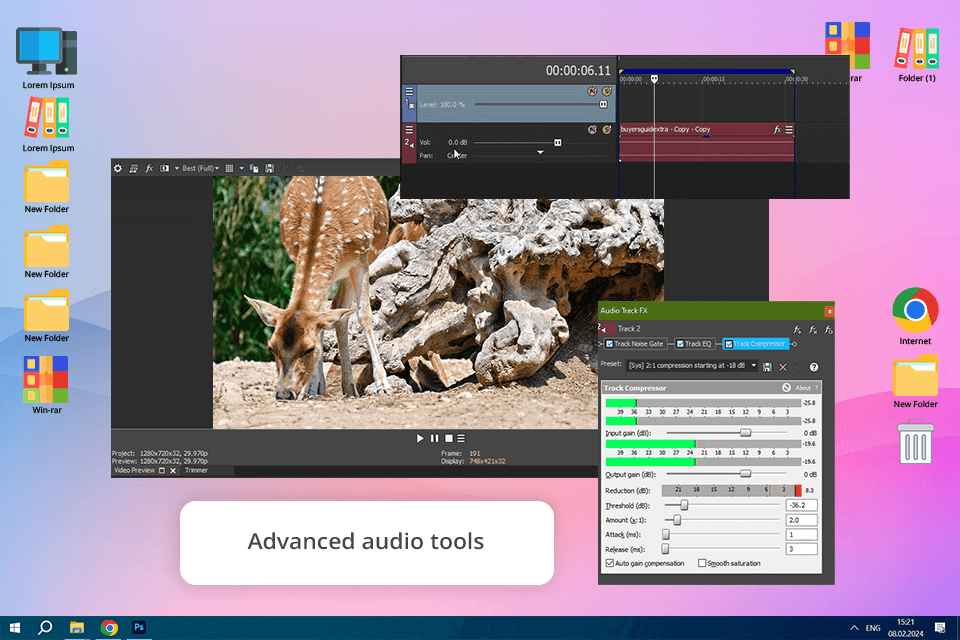Toggle the Track Noise Gate checkbox
This screenshot has width=960, height=640.
[609, 344]
